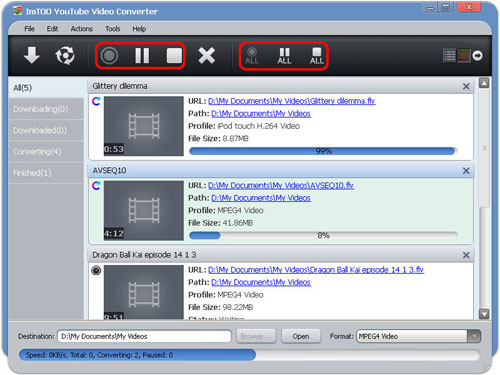The height and width of the screenshot is (375, 500).
Task: Pause the selected task
Action: [142, 56]
